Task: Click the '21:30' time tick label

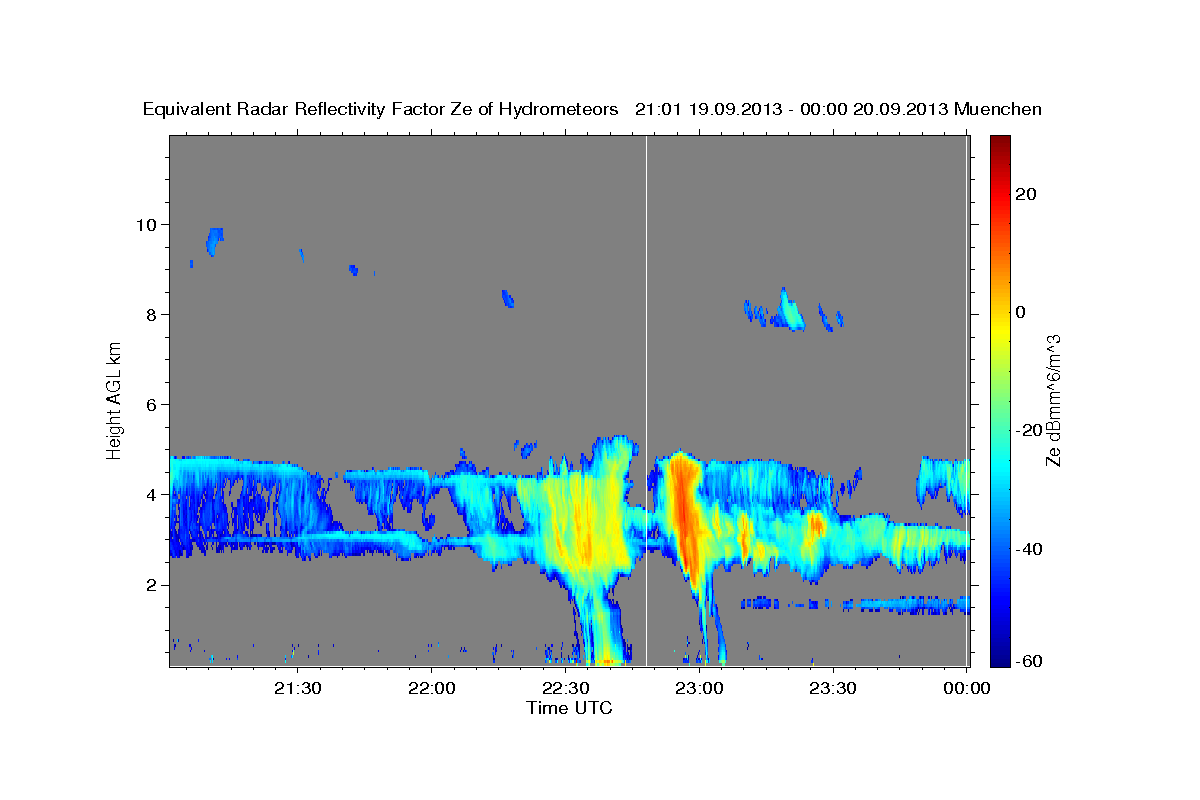Action: point(298,688)
